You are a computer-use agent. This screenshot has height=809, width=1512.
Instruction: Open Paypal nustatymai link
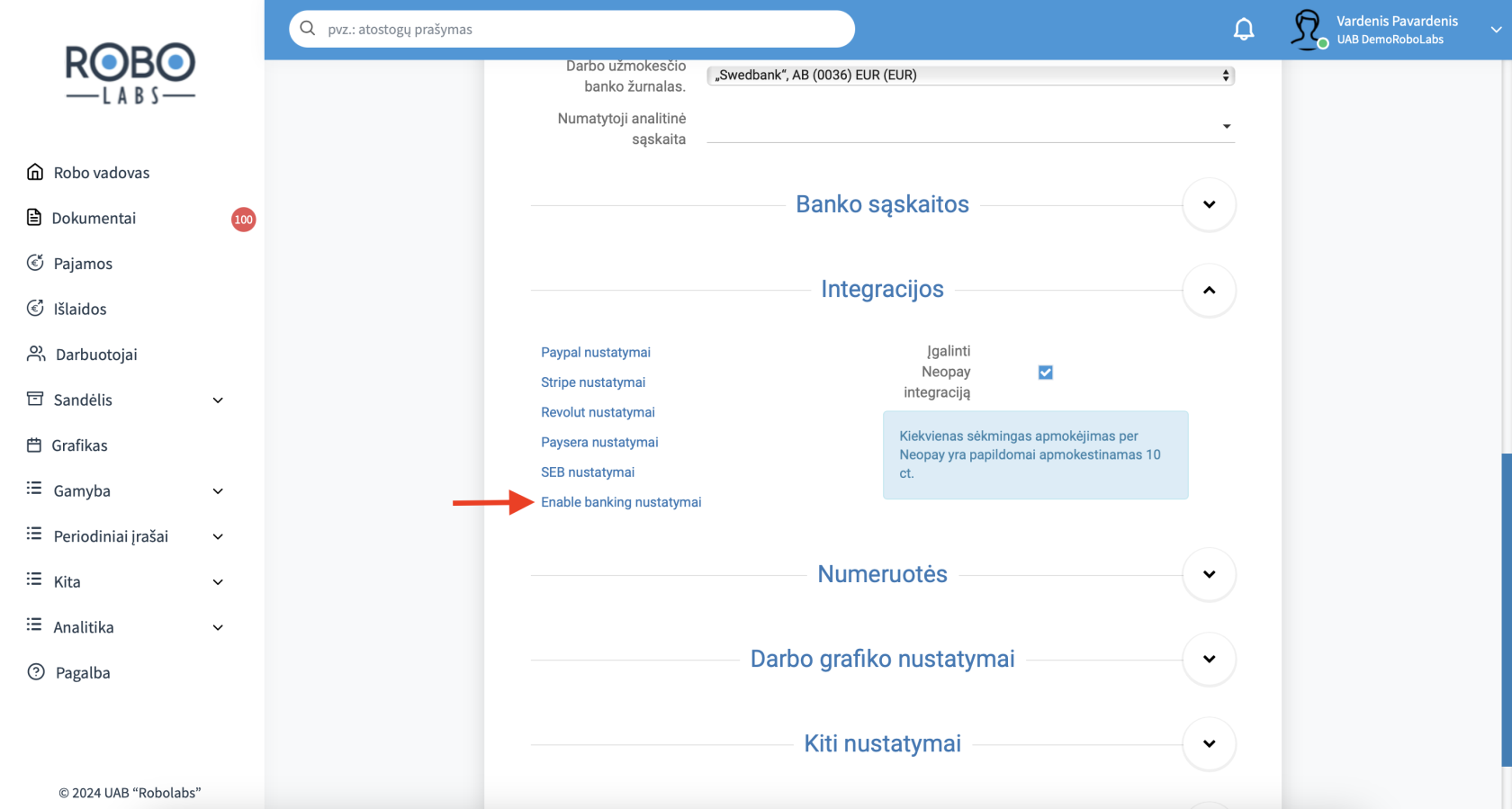click(x=596, y=353)
